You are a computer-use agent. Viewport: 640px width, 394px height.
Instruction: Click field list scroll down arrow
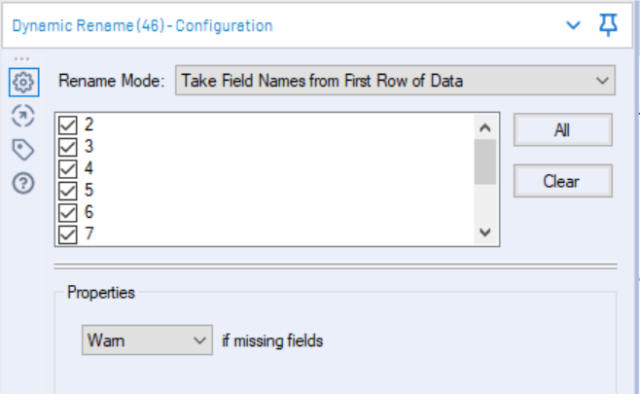[x=485, y=233]
